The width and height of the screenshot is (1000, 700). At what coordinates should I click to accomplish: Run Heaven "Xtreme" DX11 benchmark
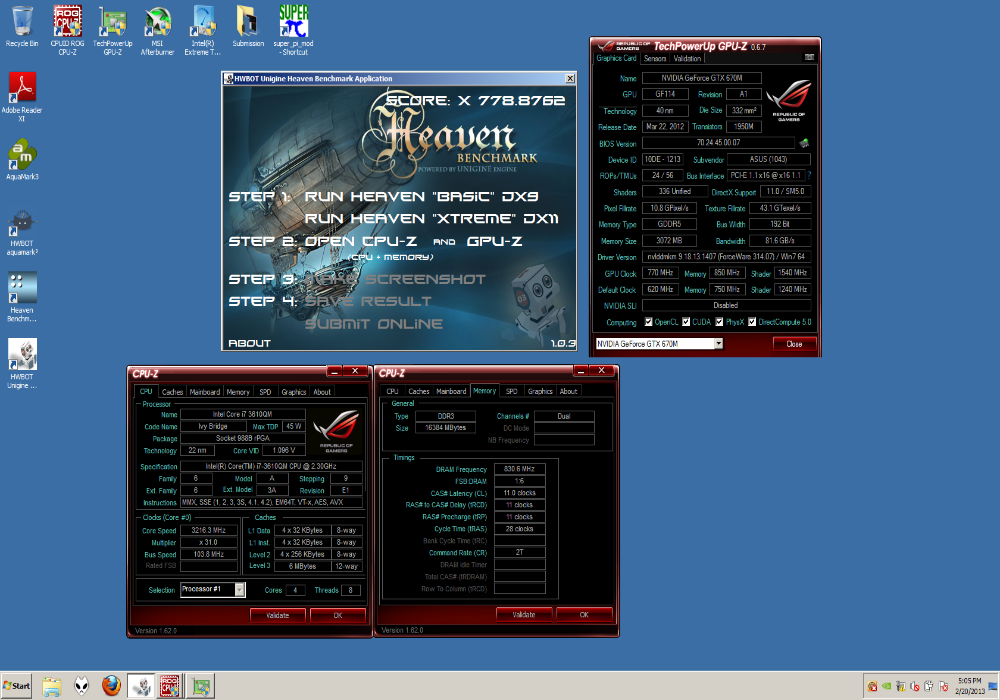pos(431,219)
